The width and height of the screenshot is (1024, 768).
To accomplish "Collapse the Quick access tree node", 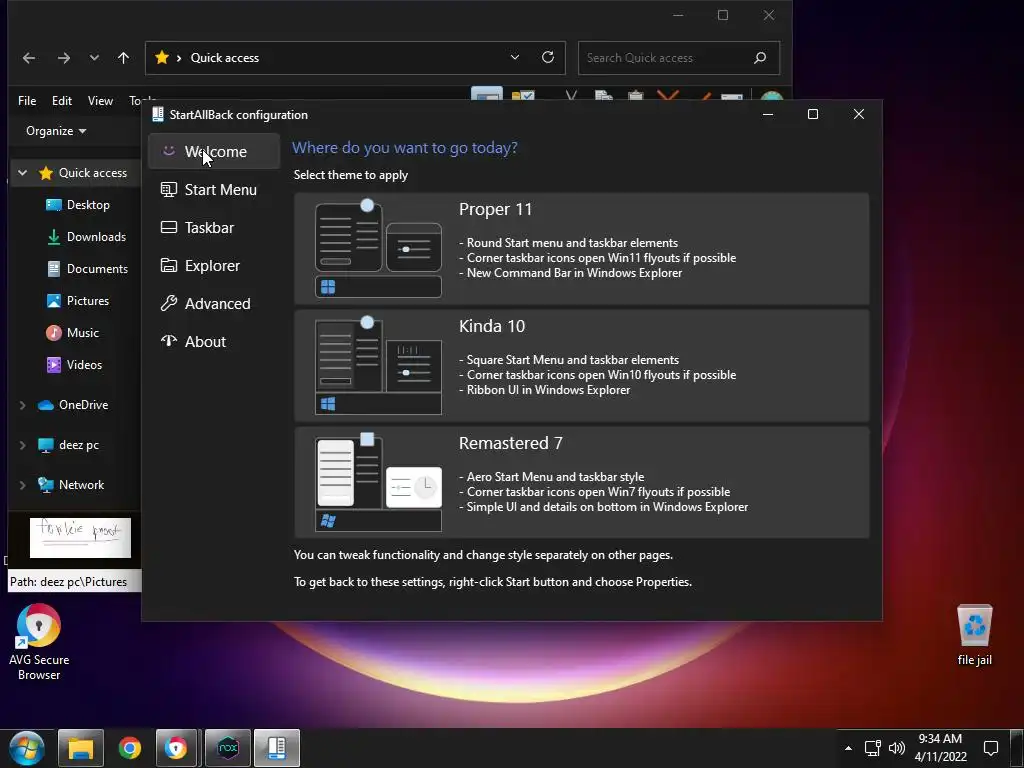I will point(22,173).
